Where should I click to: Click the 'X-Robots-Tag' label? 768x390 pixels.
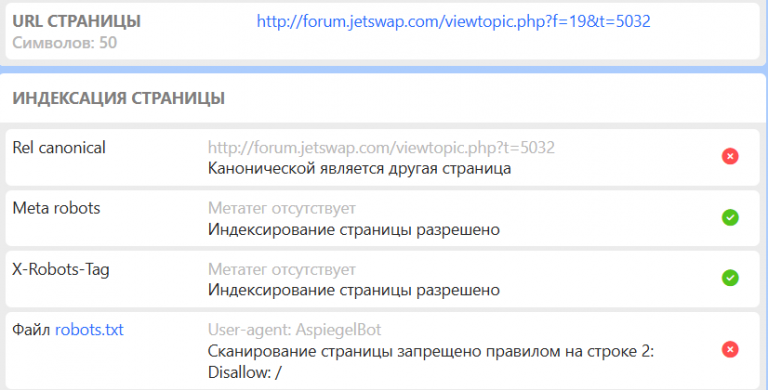point(61,269)
